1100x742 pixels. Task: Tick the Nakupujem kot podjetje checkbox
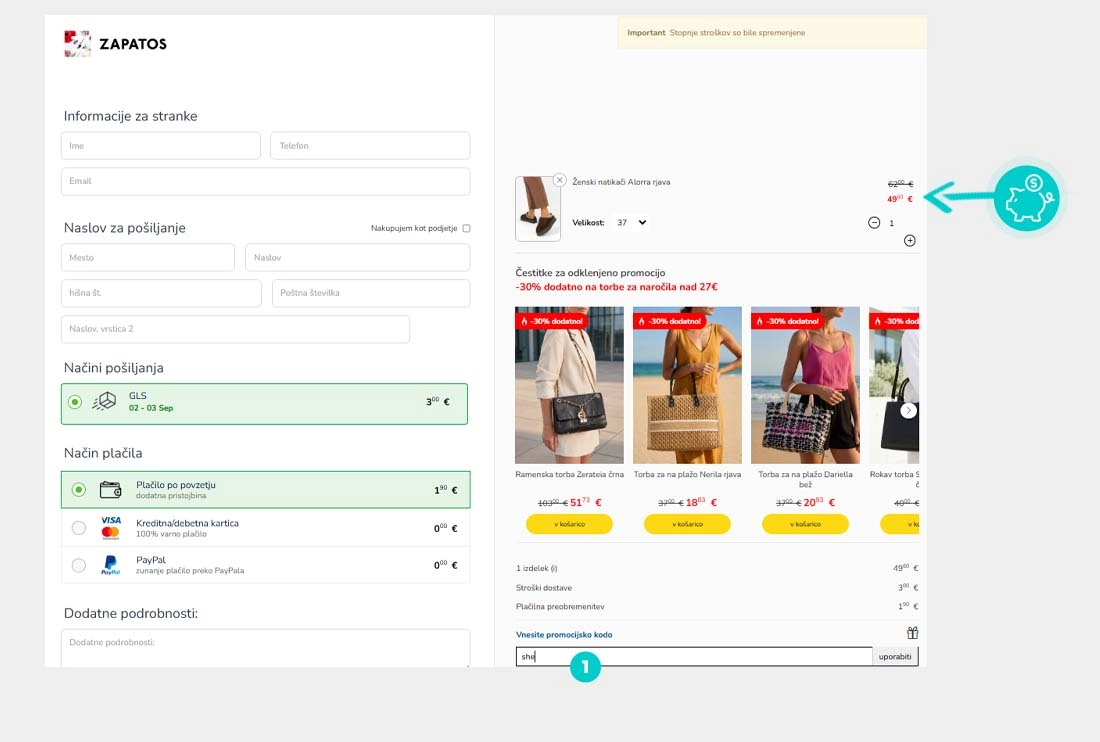pos(467,228)
